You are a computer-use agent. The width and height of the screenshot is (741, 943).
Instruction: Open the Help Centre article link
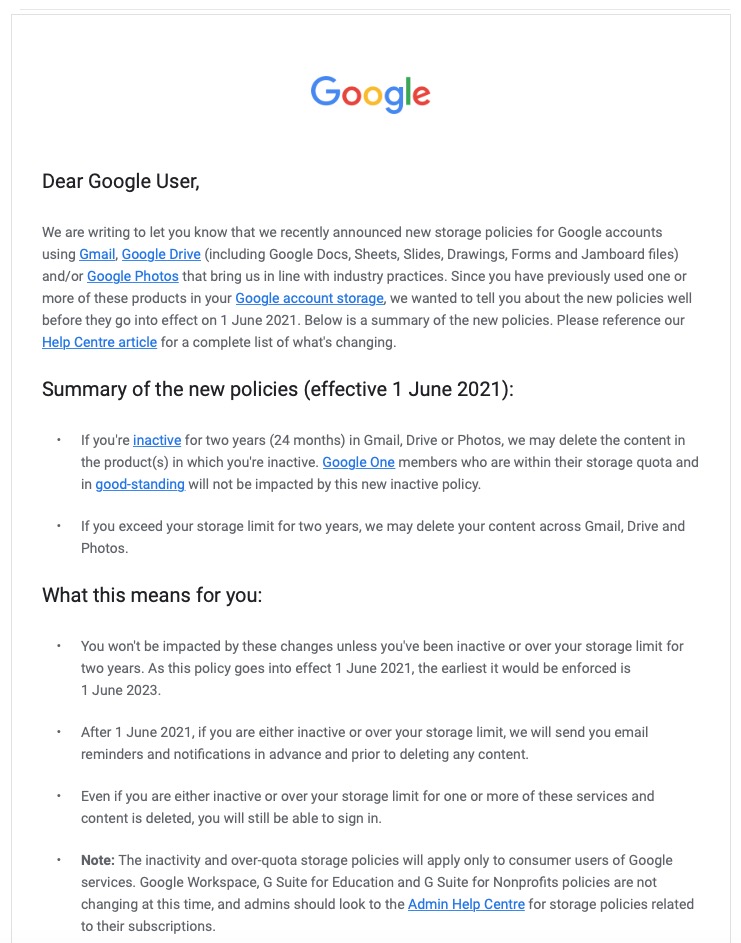[x=99, y=342]
